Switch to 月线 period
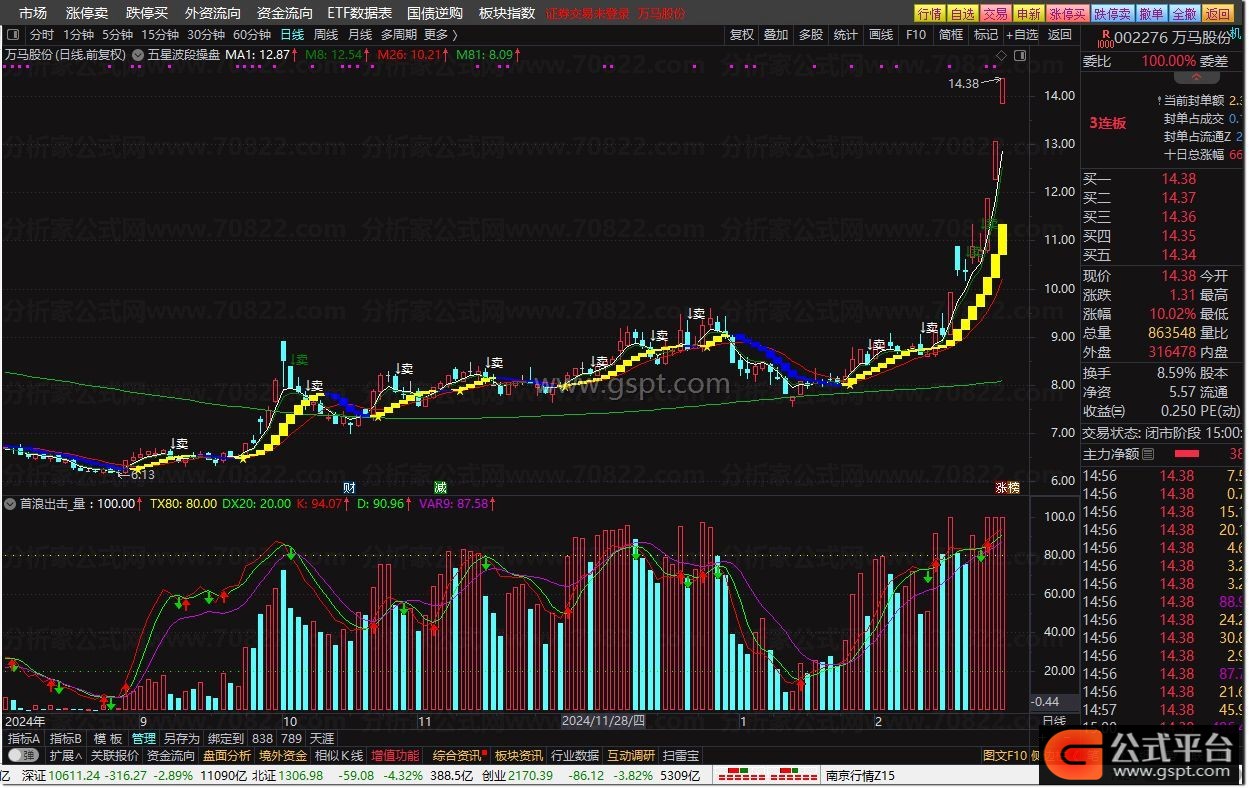 click(x=360, y=34)
